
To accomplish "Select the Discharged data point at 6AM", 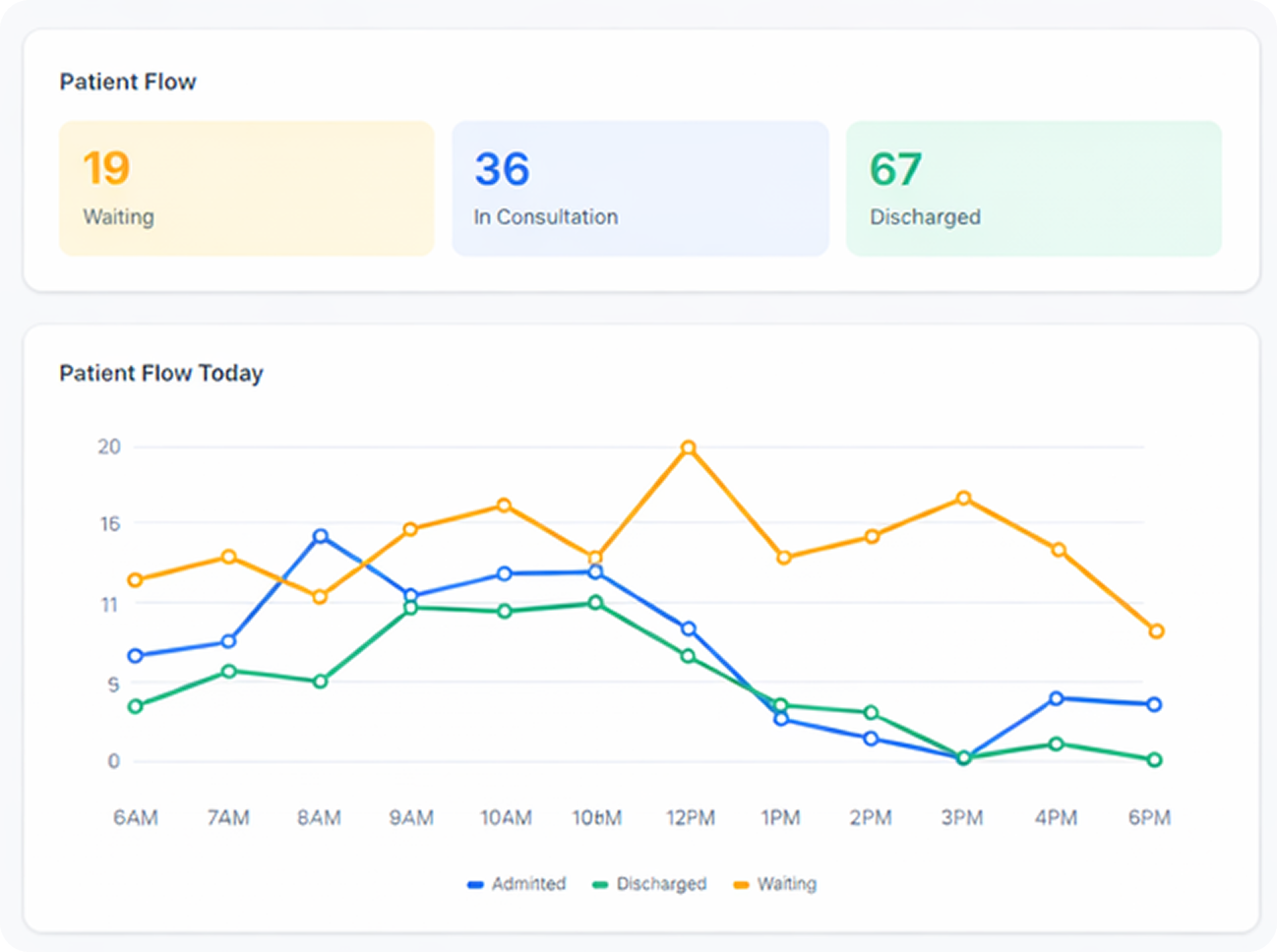I will 136,706.
